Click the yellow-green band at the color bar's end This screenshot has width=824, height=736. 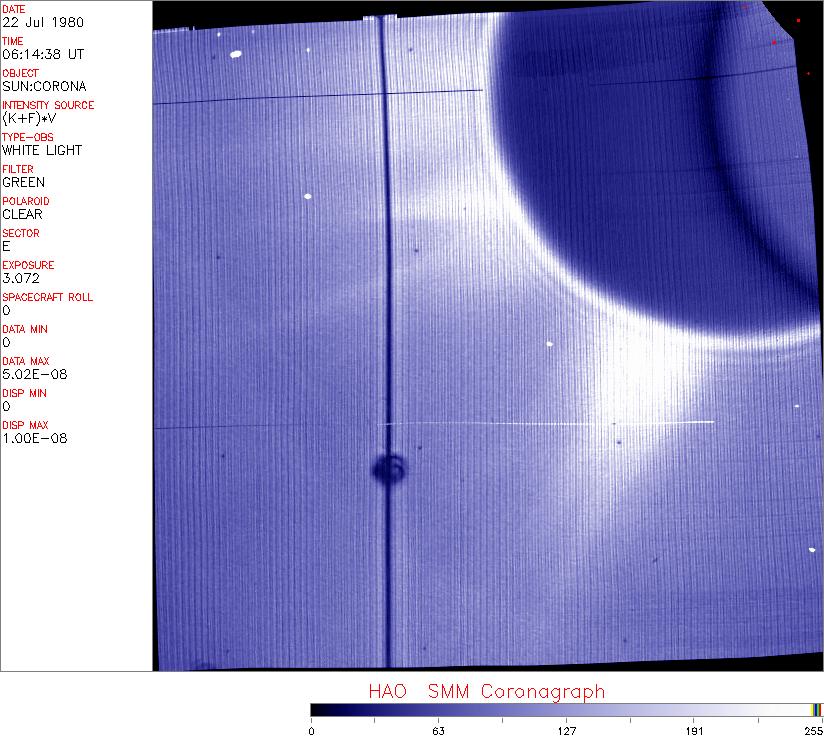click(816, 709)
